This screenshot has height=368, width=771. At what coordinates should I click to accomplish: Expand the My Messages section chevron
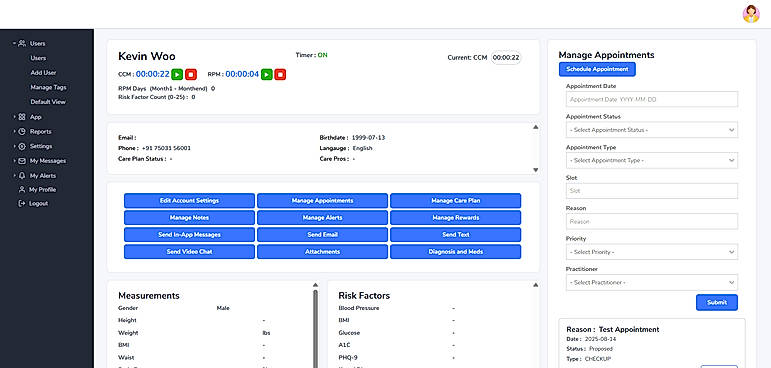tap(15, 161)
